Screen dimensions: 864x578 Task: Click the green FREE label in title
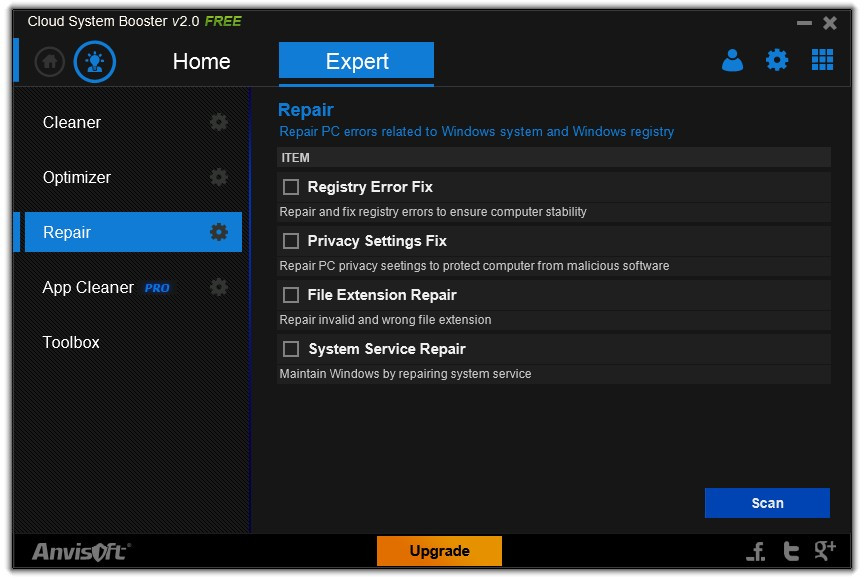click(x=223, y=21)
